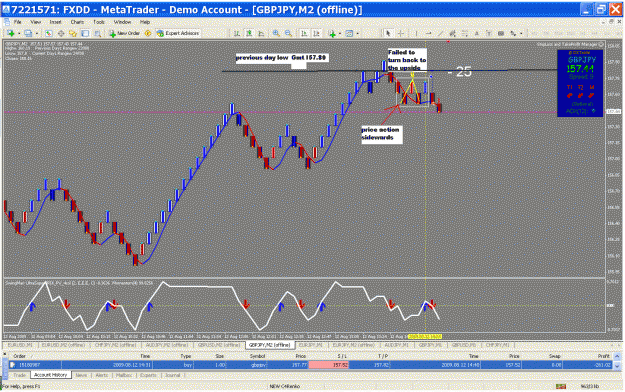The height and width of the screenshot is (392, 625).
Task: Open the Window menu
Action: click(122, 22)
